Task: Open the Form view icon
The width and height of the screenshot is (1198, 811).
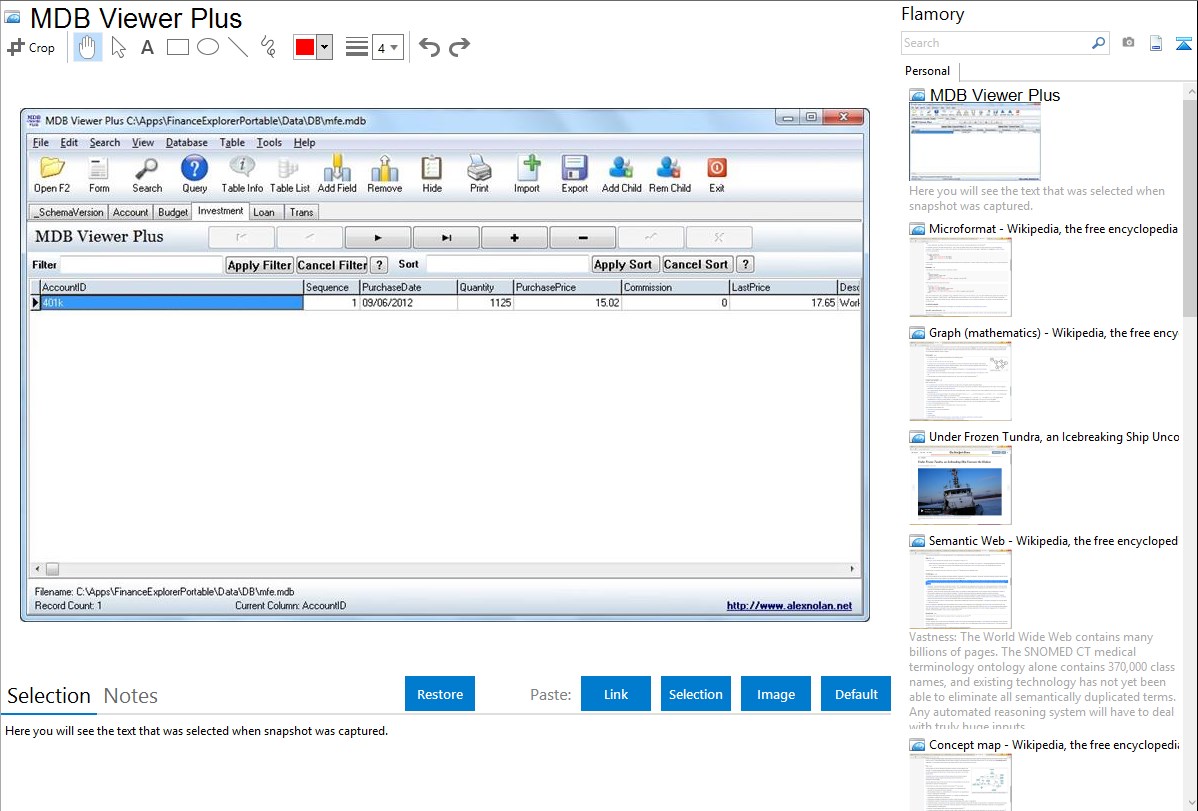Action: (x=99, y=174)
